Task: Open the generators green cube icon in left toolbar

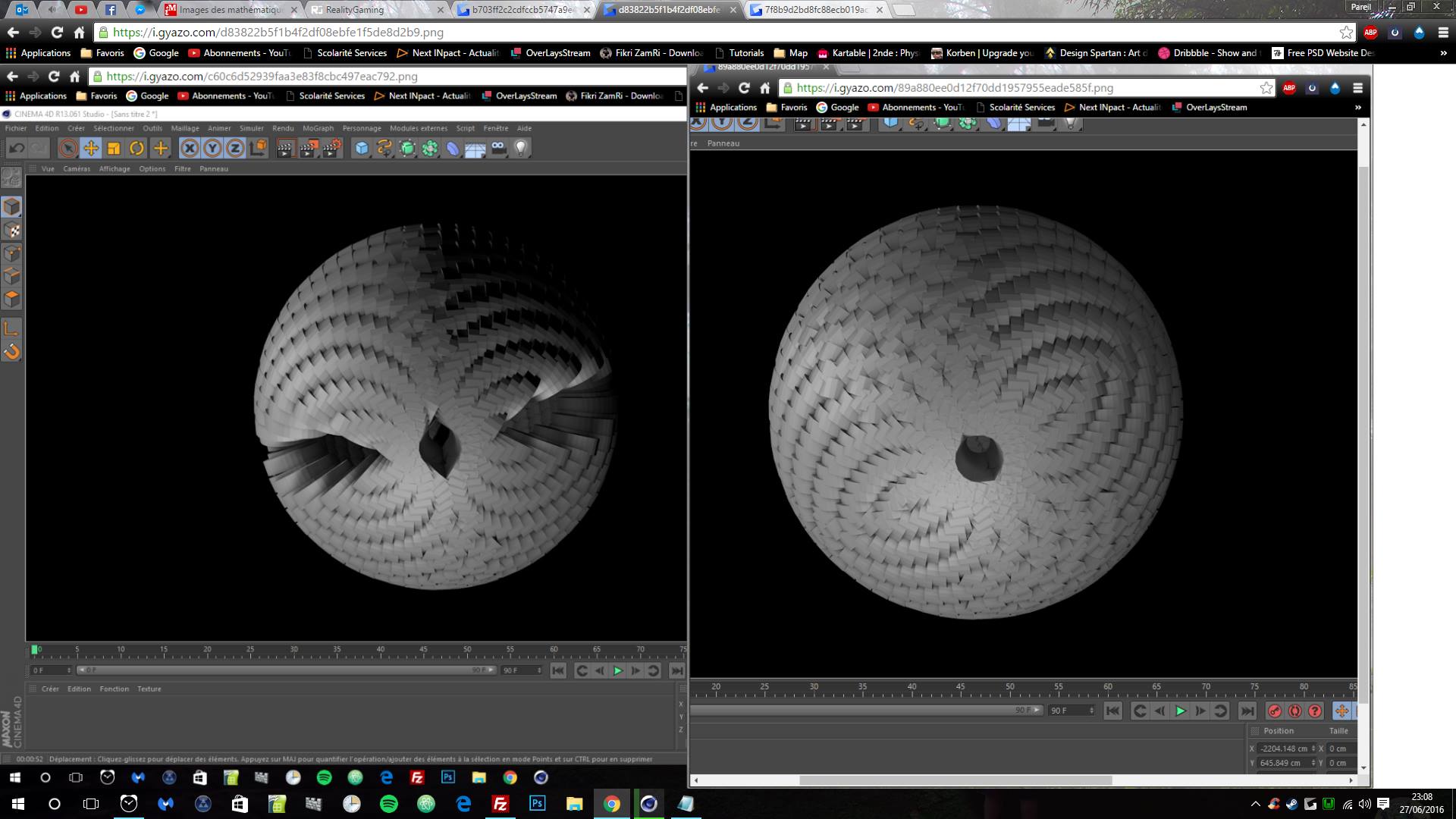Action: [x=407, y=148]
